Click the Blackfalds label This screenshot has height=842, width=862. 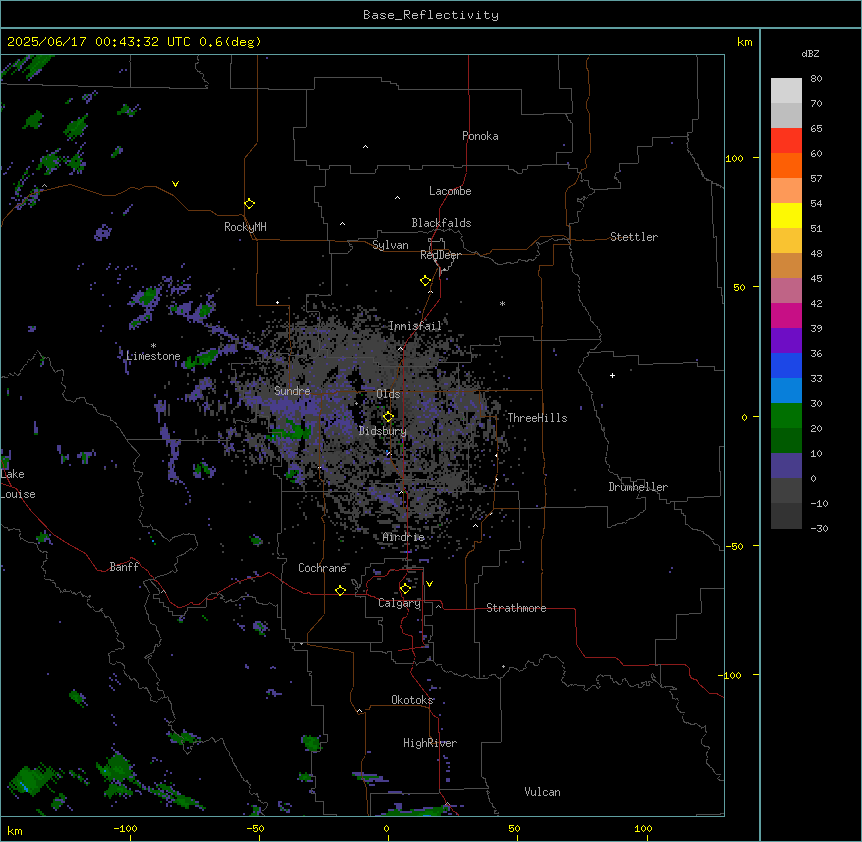click(441, 223)
